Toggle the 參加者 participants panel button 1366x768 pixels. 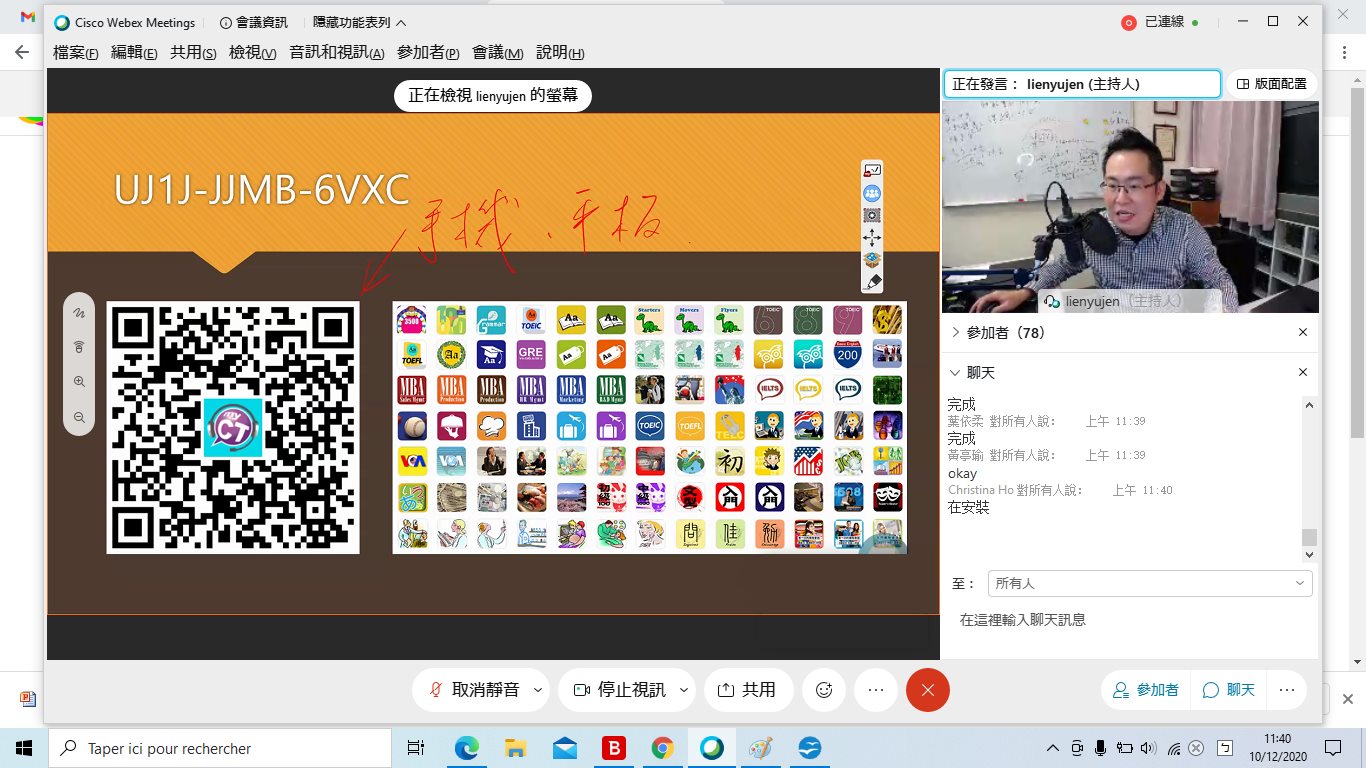1145,690
